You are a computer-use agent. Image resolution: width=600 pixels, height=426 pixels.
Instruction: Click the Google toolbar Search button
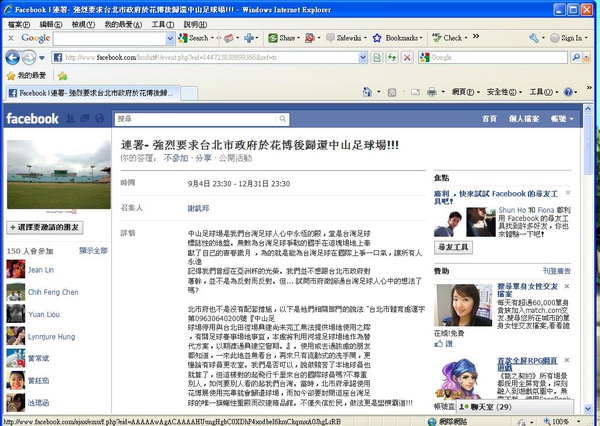194,38
